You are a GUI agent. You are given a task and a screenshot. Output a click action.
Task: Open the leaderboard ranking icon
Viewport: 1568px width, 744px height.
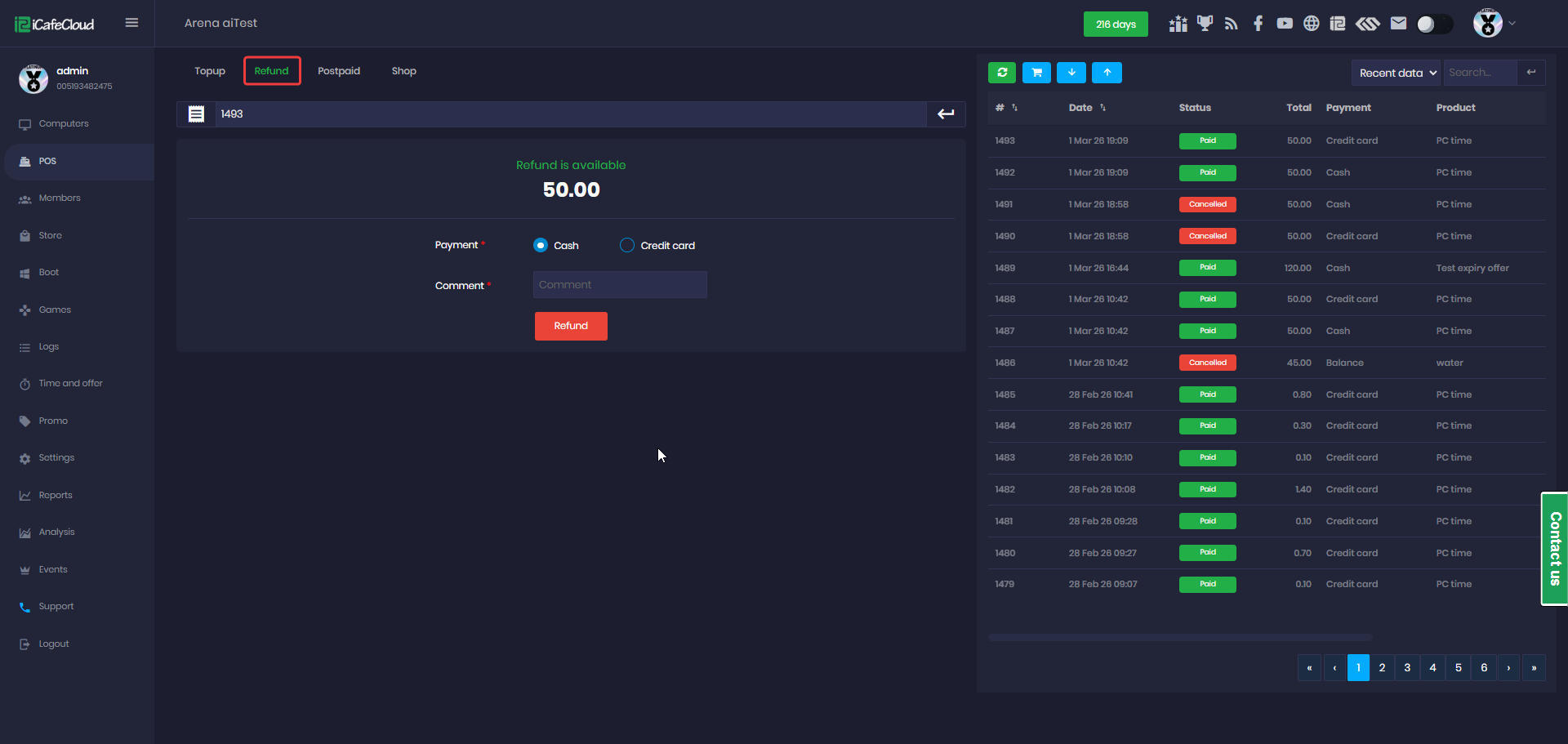tap(1178, 24)
